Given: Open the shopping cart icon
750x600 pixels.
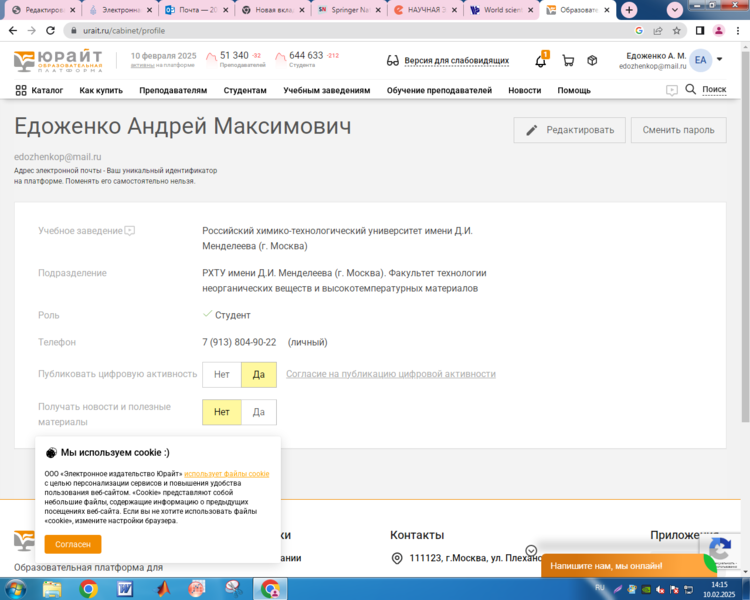Looking at the screenshot, I should pyautogui.click(x=568, y=61).
